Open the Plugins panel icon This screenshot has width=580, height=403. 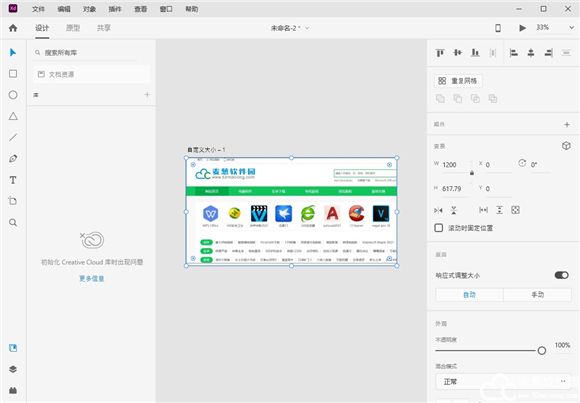click(13, 390)
